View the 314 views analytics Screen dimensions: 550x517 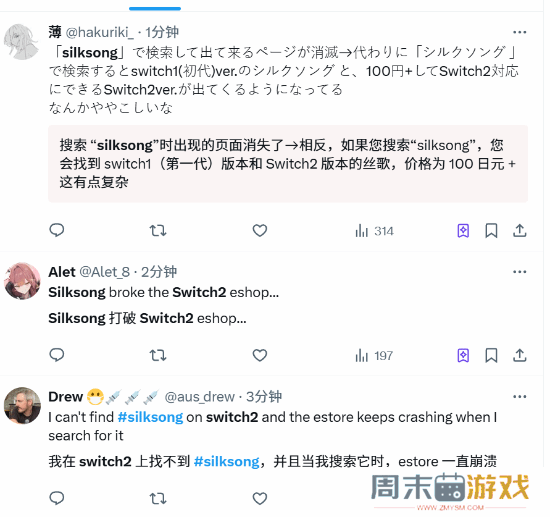[x=374, y=231]
